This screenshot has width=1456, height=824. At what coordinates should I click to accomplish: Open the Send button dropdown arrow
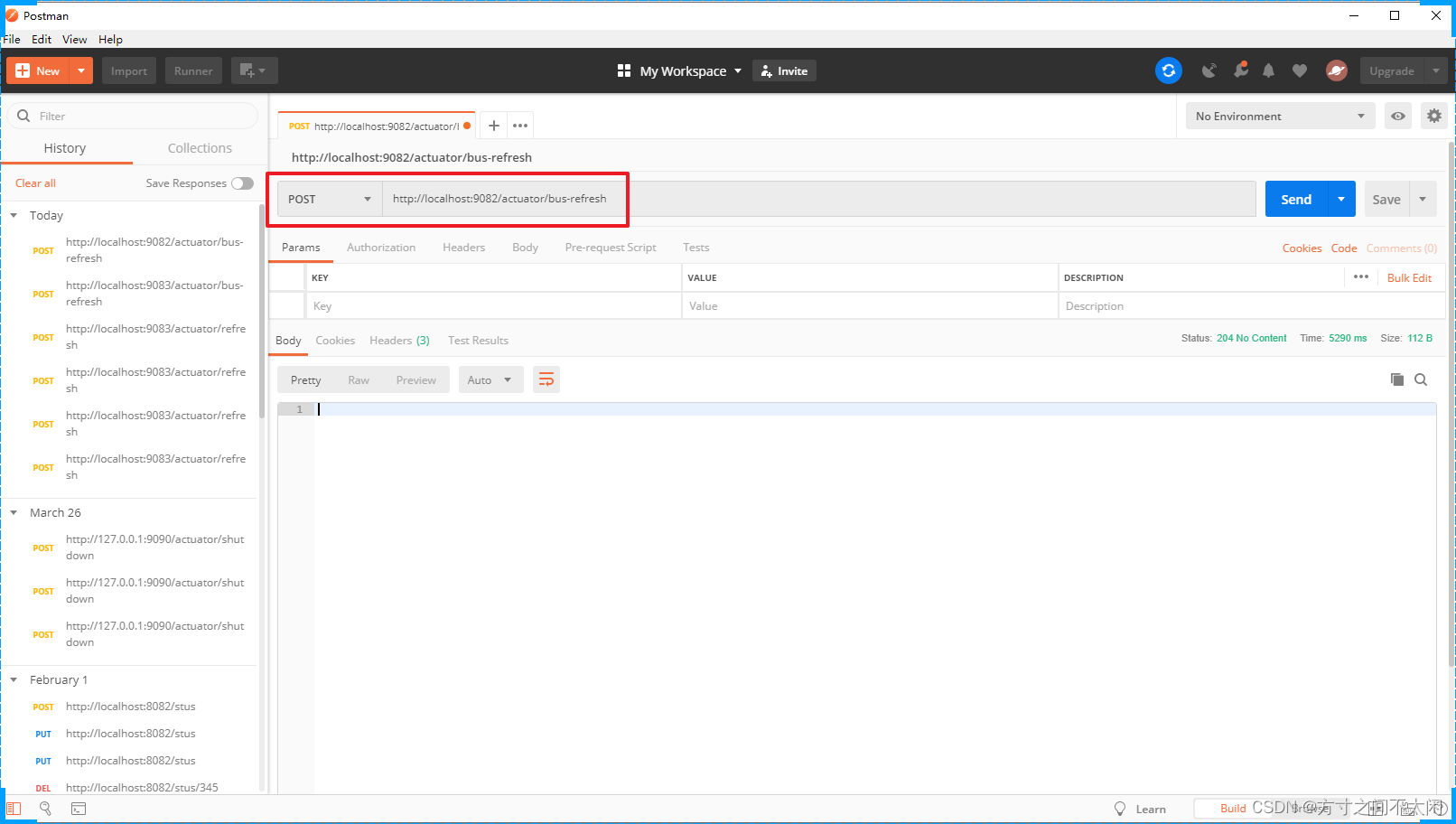[1341, 199]
